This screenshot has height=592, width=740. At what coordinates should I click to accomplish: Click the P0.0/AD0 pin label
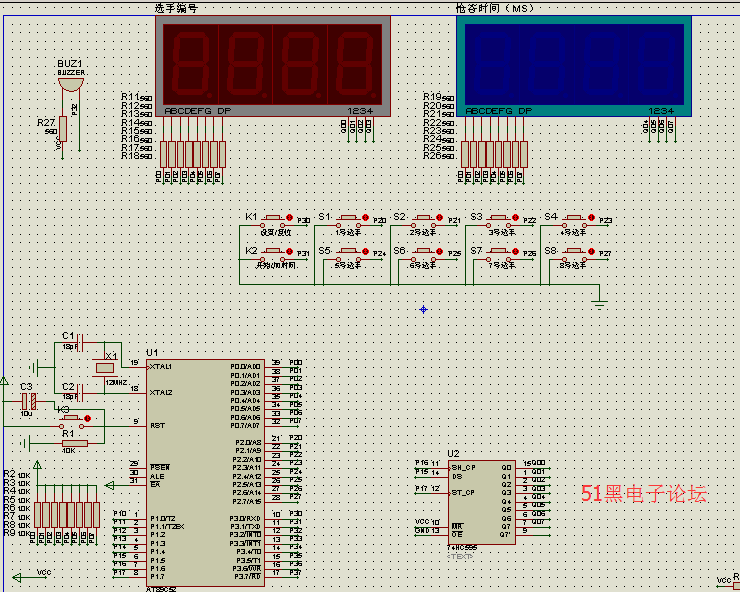245,367
